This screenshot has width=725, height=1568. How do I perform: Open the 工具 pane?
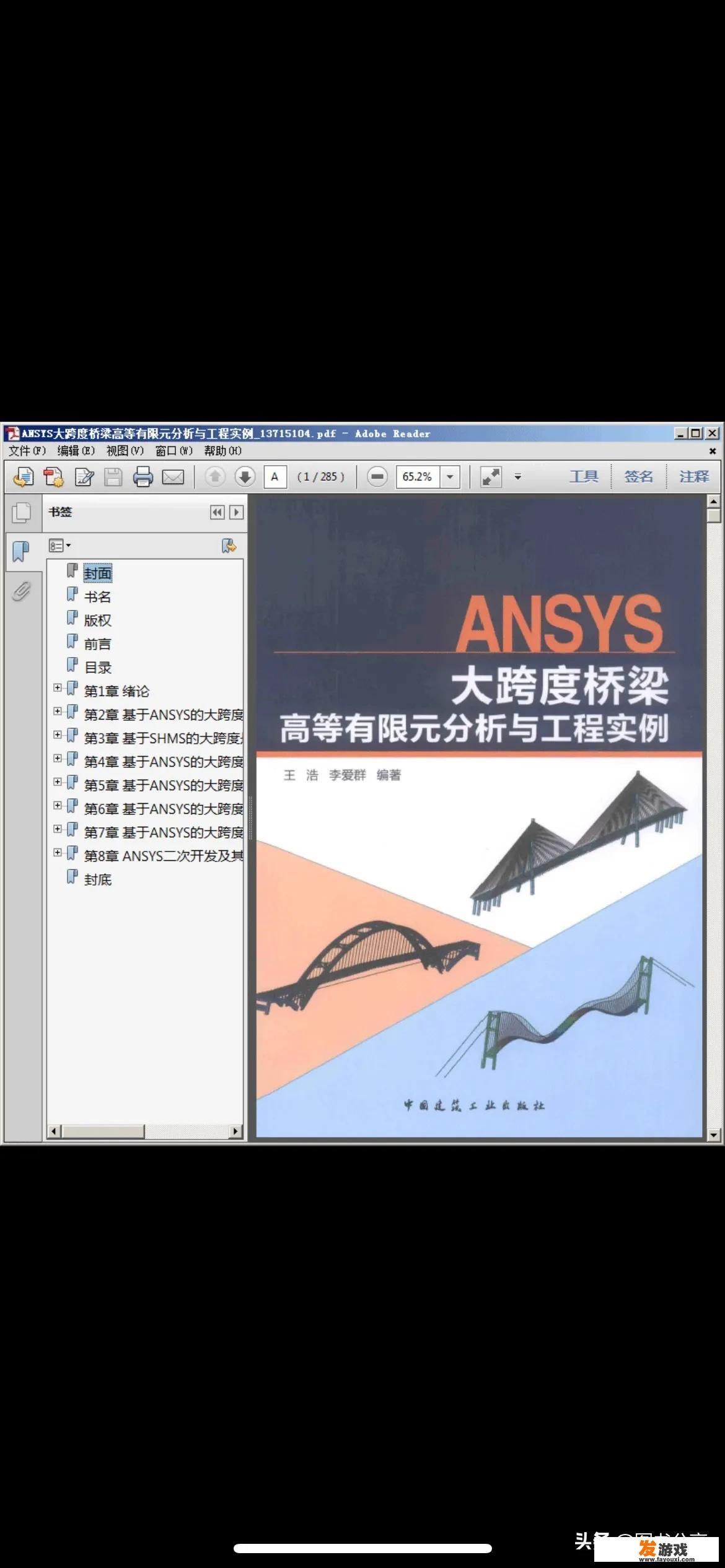[x=584, y=476]
